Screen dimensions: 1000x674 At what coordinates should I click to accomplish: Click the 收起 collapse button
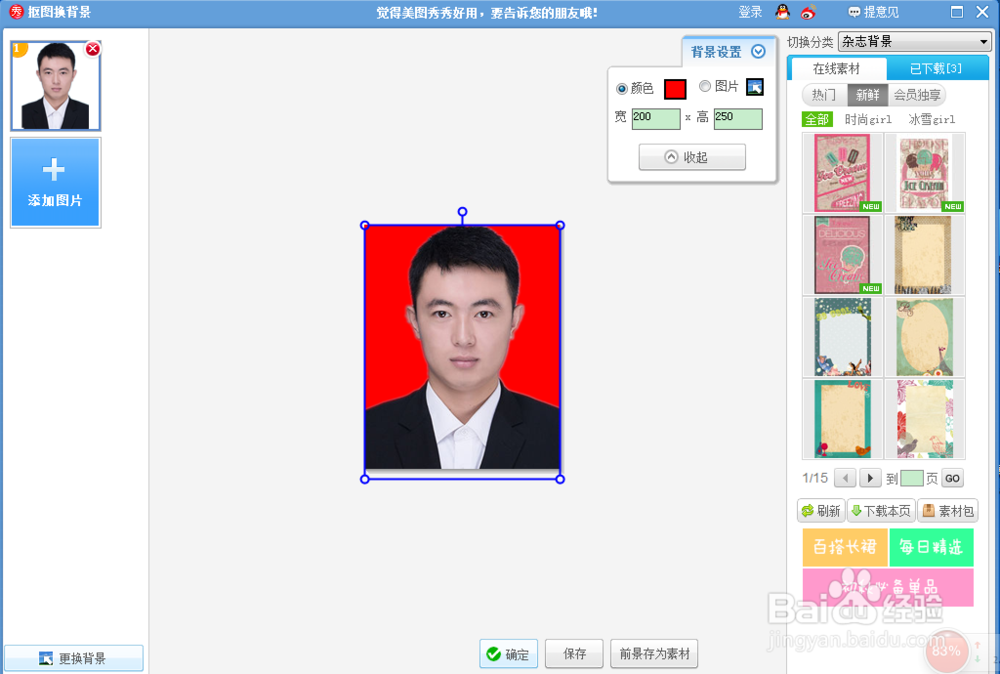pos(692,157)
